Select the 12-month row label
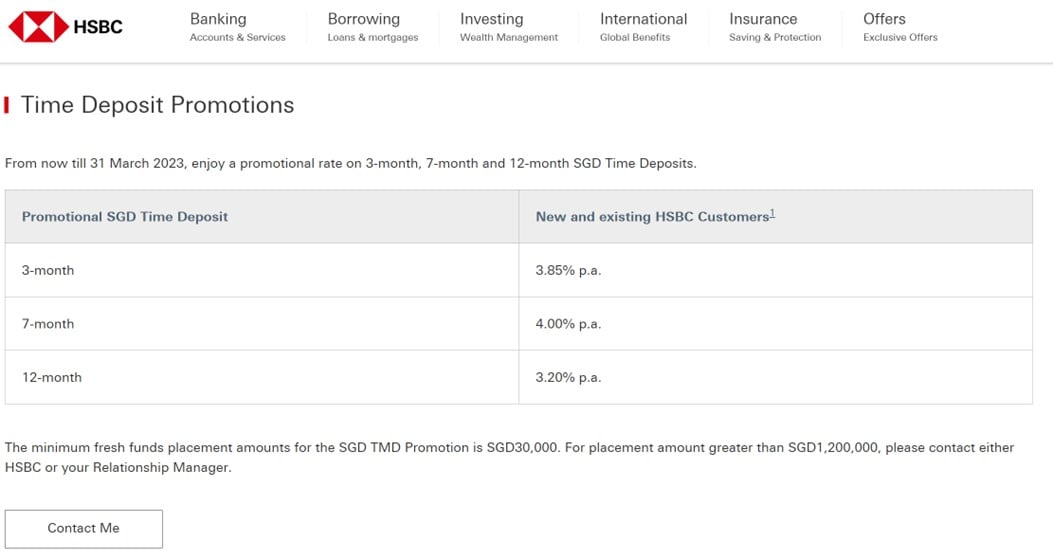The height and width of the screenshot is (559, 1053). [52, 378]
